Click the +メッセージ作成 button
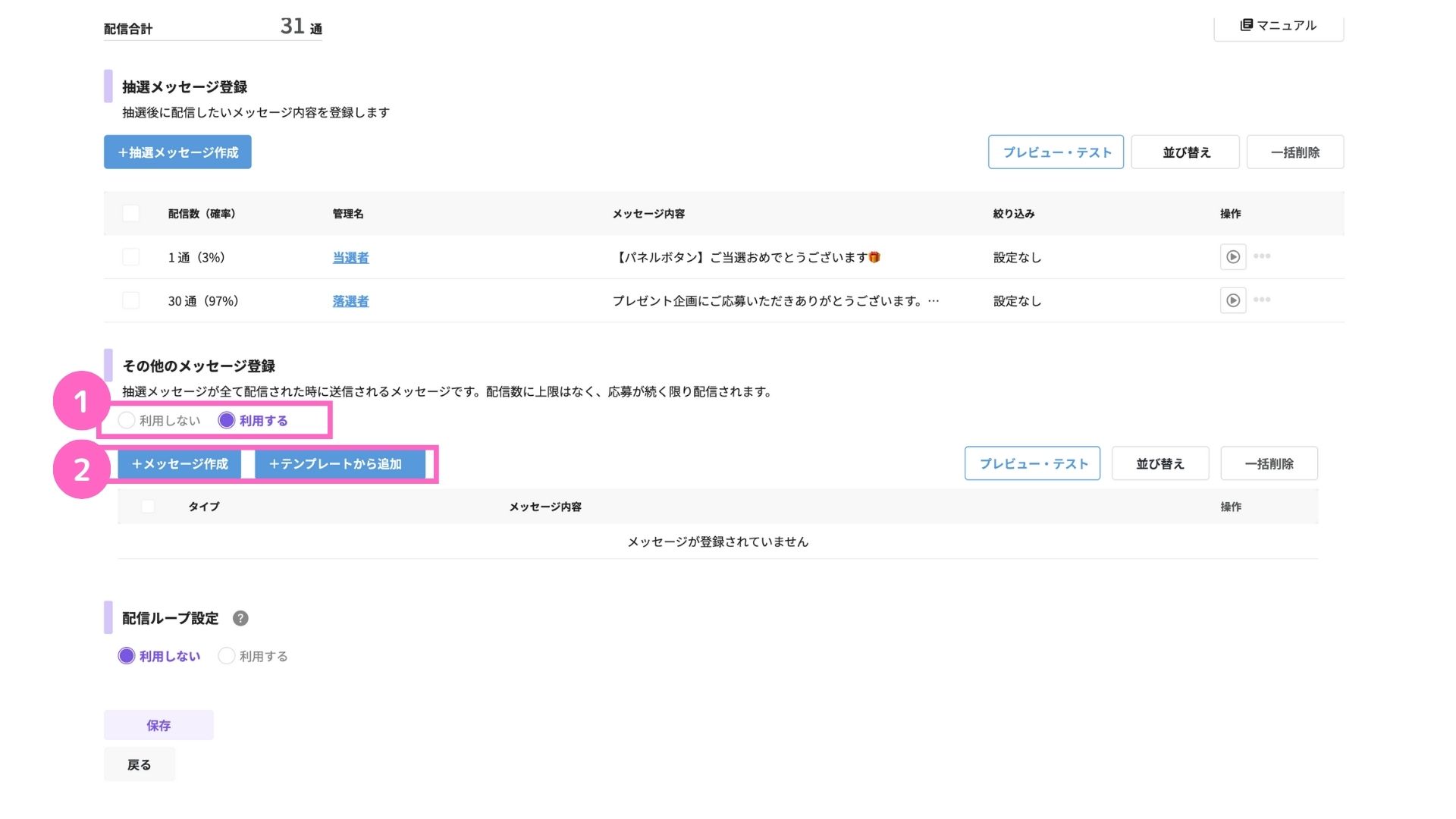1456x819 pixels. click(x=180, y=464)
